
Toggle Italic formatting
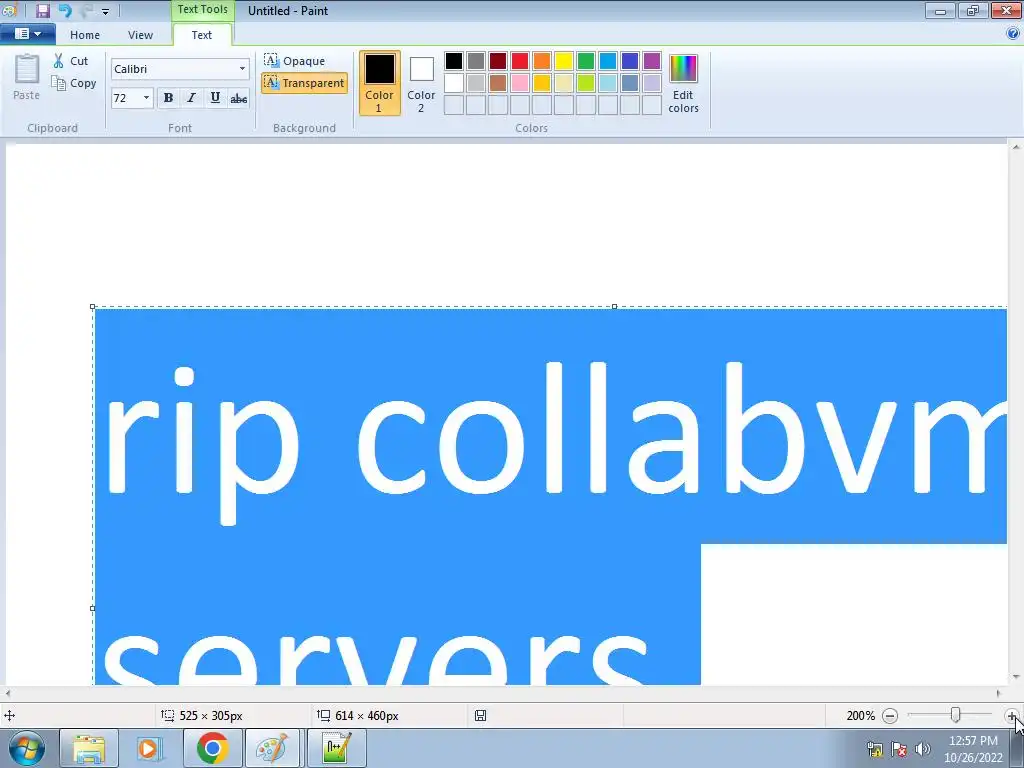click(191, 98)
